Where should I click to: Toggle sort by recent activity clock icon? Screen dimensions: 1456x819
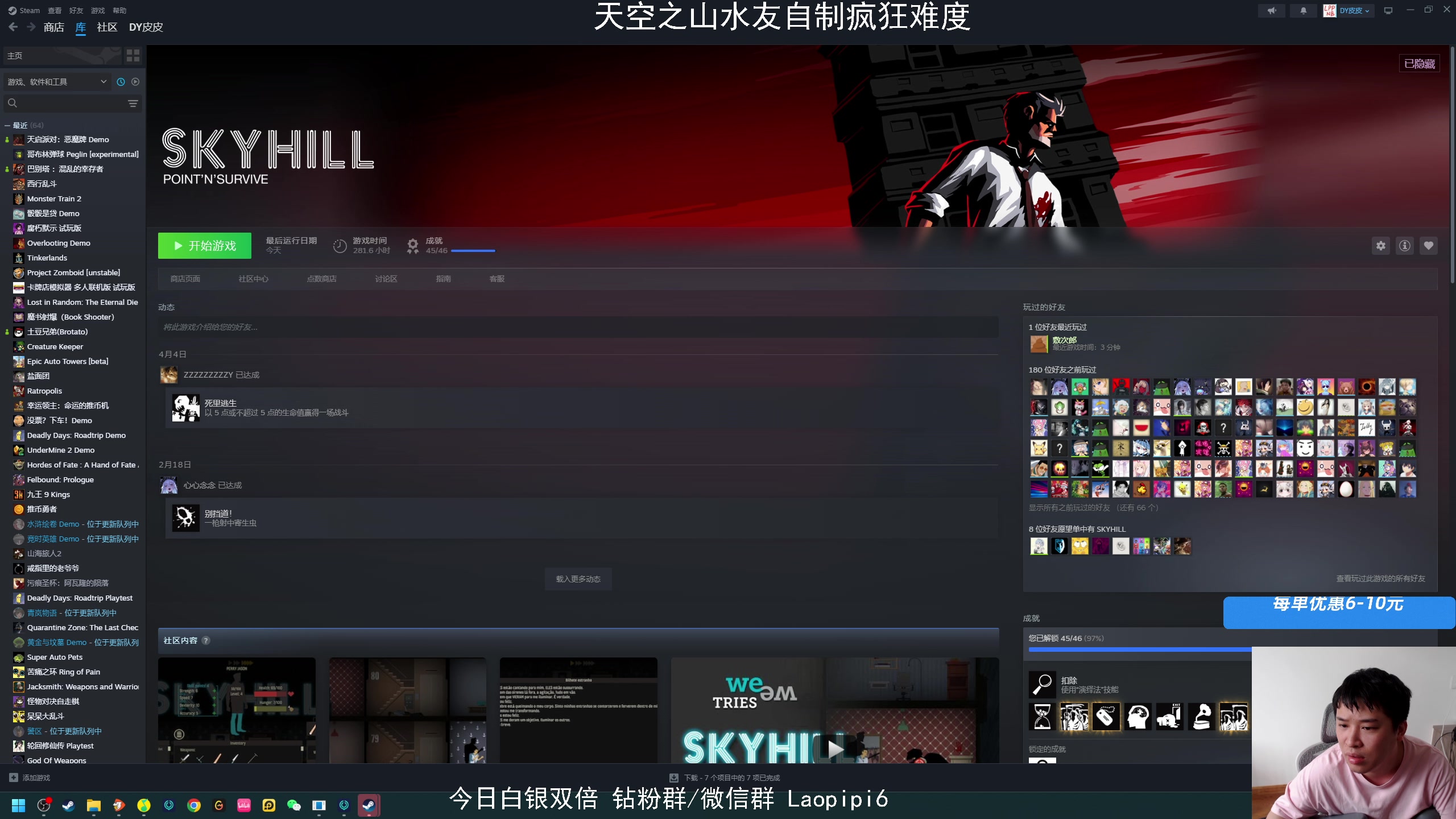pyautogui.click(x=121, y=82)
